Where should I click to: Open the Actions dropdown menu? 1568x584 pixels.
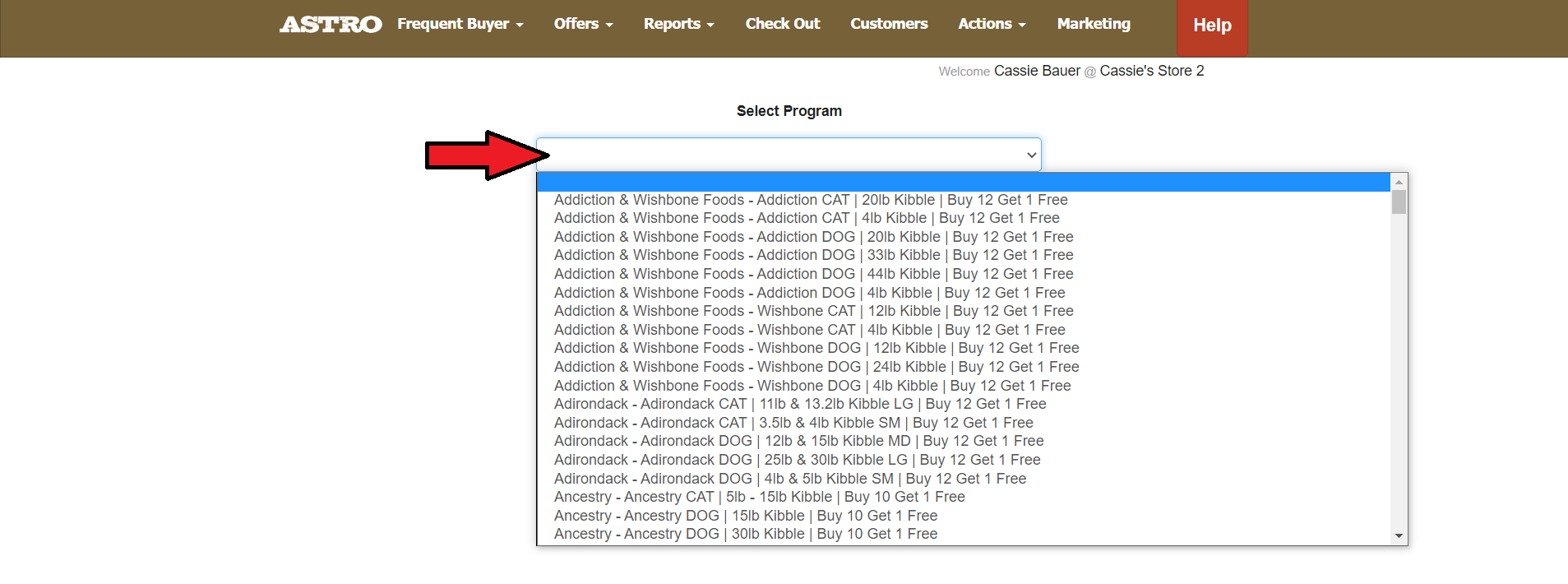pyautogui.click(x=992, y=24)
